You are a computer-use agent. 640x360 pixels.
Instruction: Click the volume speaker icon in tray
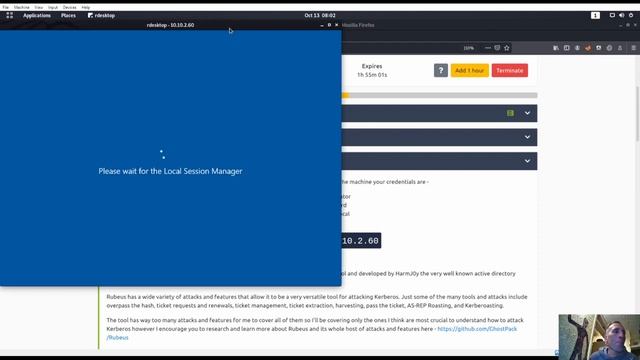click(x=621, y=16)
